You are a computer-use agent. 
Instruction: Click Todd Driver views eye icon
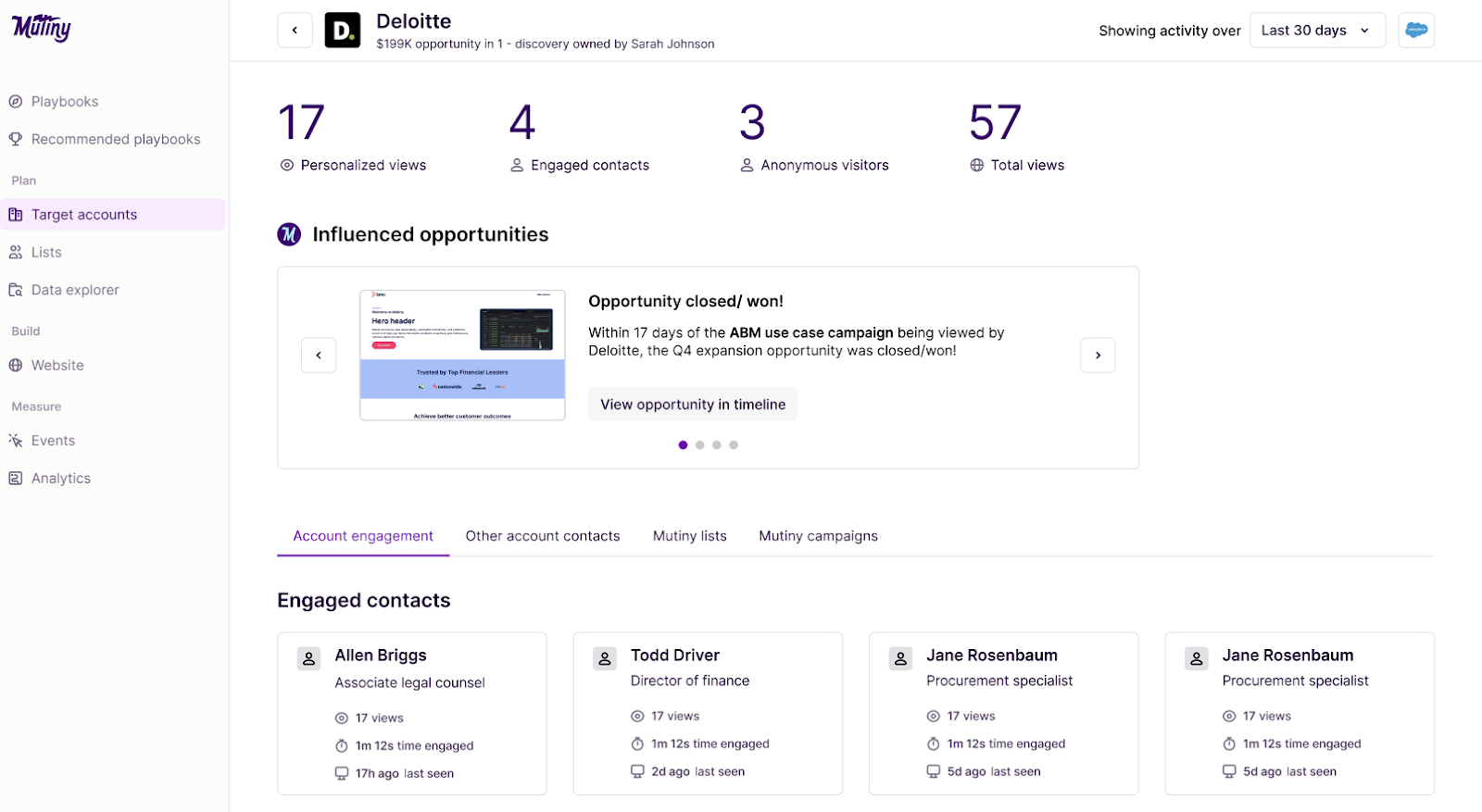click(x=637, y=717)
